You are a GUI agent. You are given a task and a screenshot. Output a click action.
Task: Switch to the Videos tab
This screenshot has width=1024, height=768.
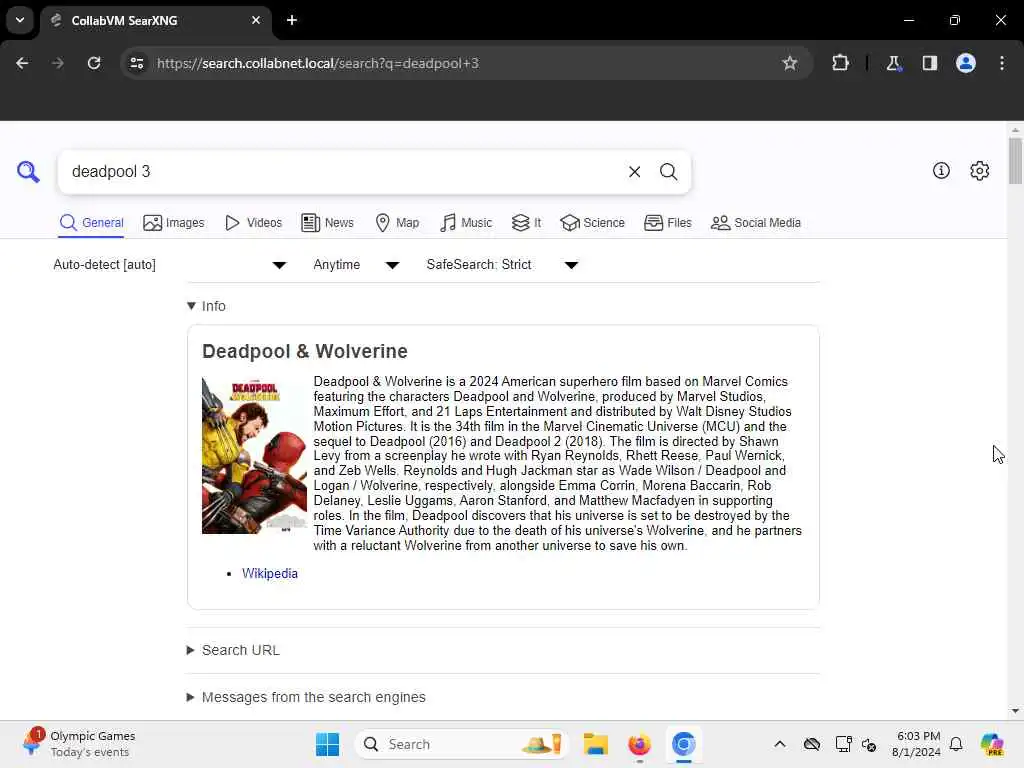253,223
